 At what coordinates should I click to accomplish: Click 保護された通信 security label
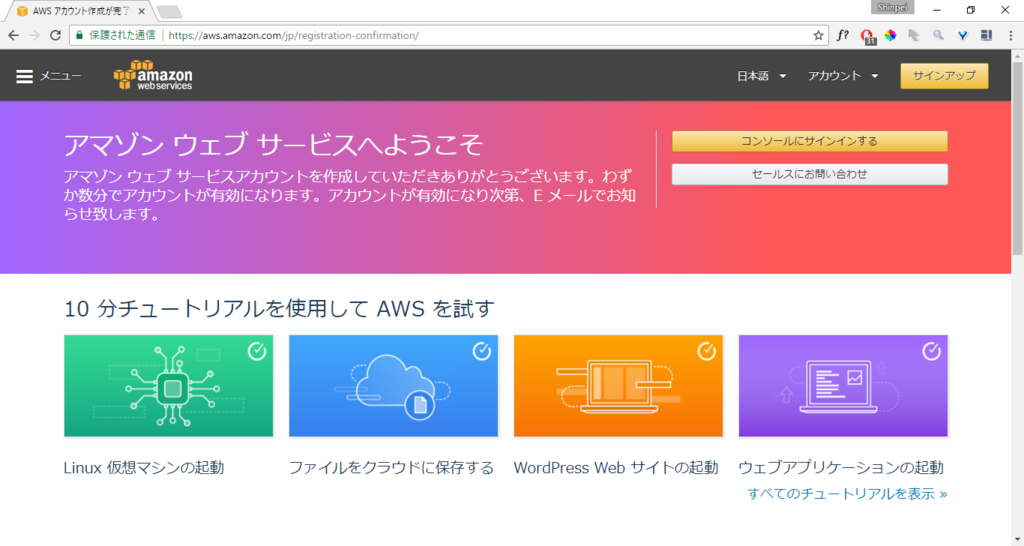coord(122,35)
